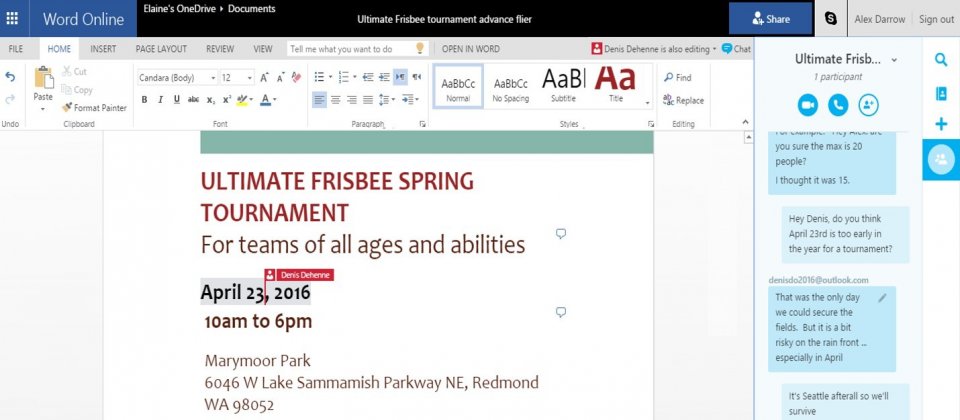Switch to the REVIEW tab
Viewport: 960px width, 420px height.
point(220,49)
